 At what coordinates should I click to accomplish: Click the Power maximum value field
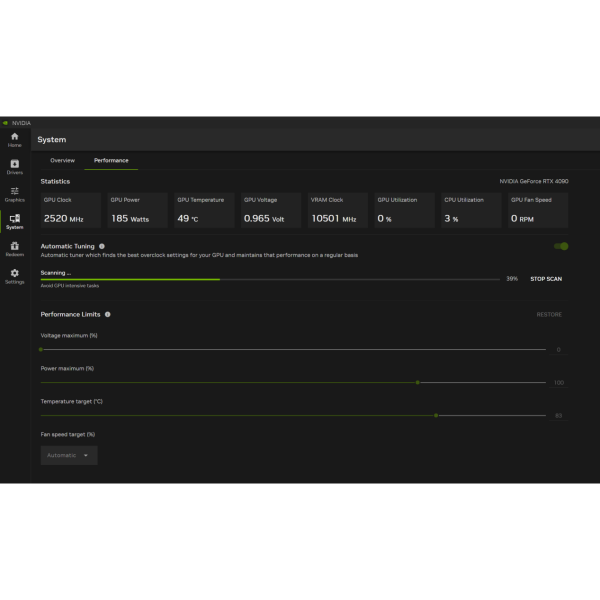coord(559,383)
